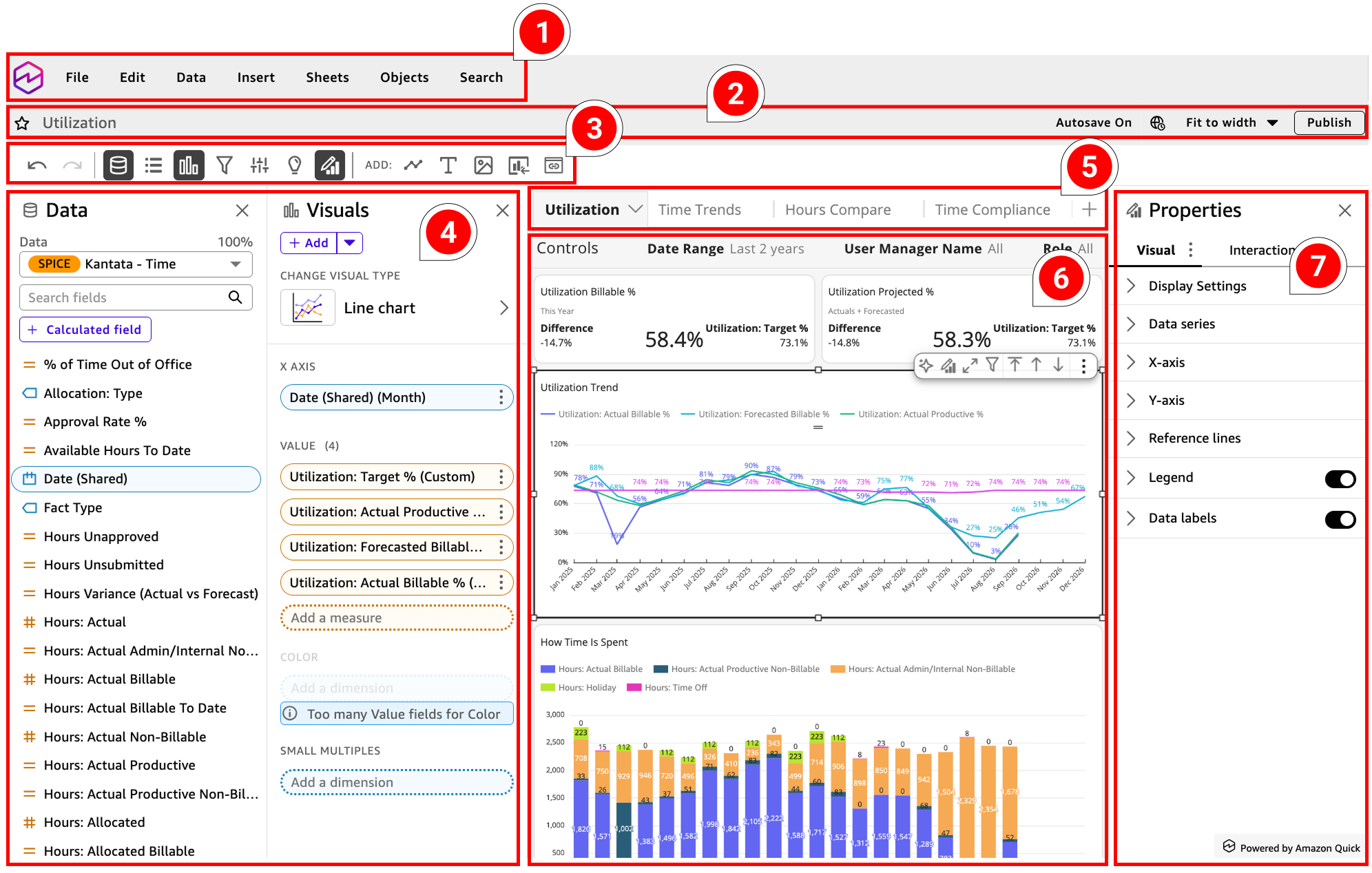The height and width of the screenshot is (873, 1372).
Task: Click the undo arrow icon
Action: [x=37, y=165]
